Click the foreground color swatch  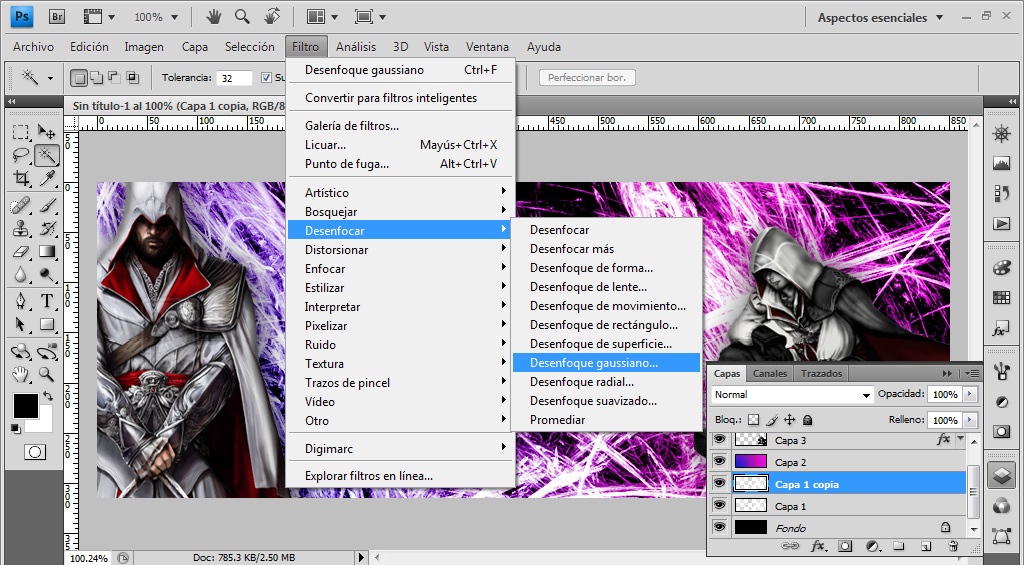pyautogui.click(x=25, y=405)
